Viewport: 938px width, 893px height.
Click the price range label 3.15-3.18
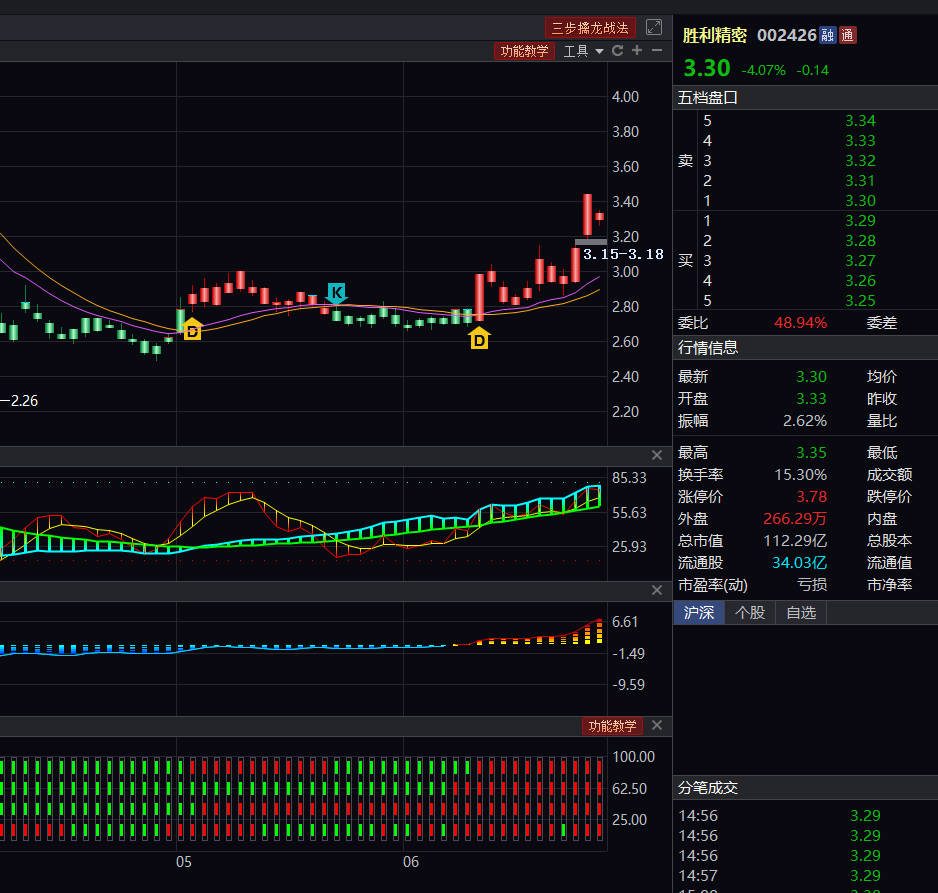pyautogui.click(x=623, y=254)
